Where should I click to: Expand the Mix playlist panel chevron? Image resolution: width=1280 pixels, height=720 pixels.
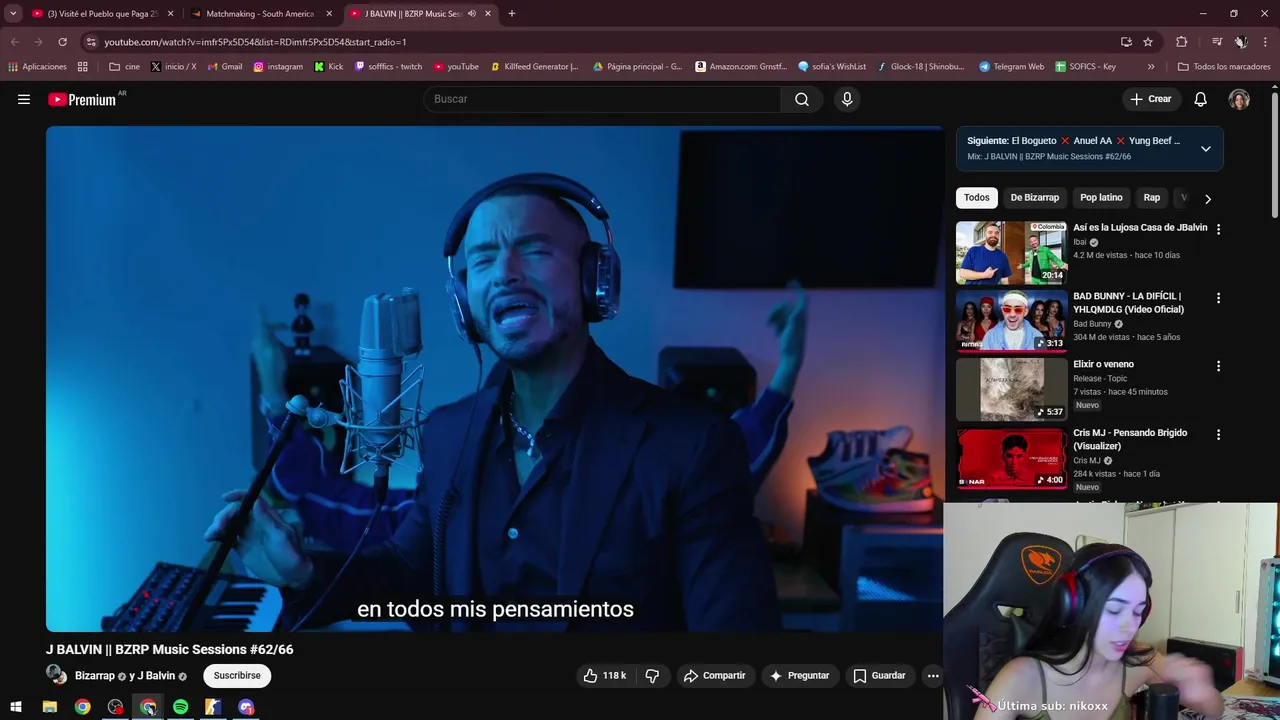[x=1205, y=148]
